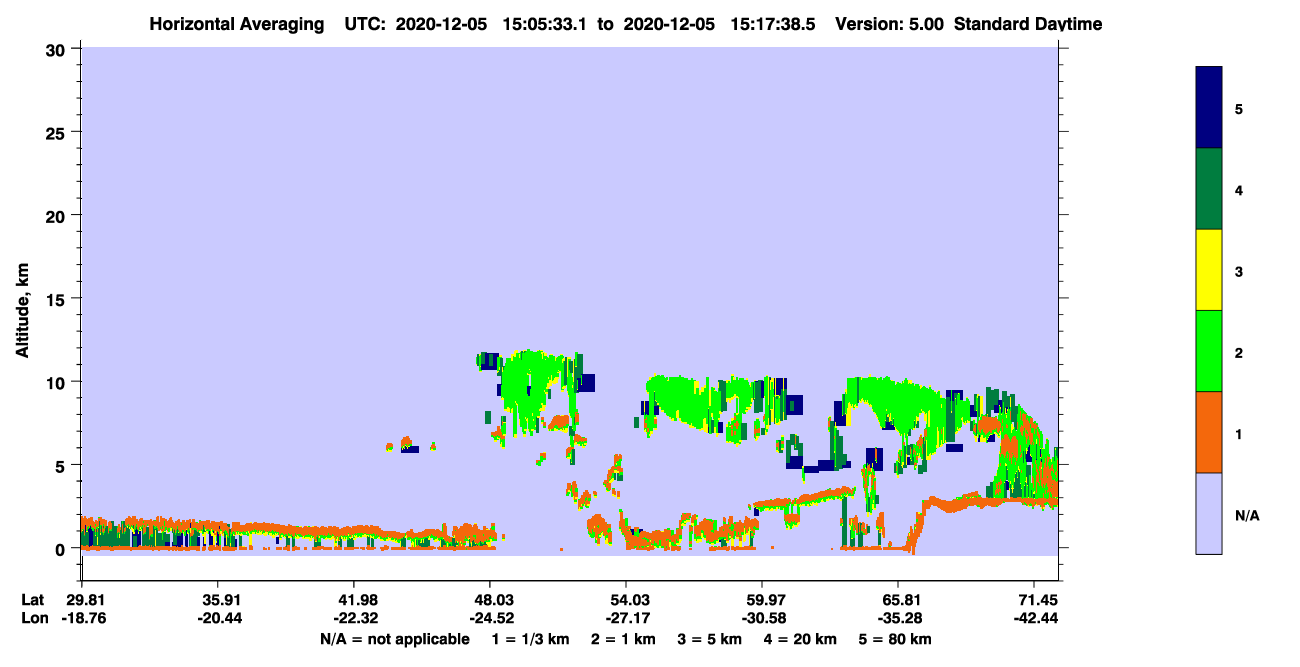Click the lavender N/A colorbar segment
Screen dimensions: 1300x667
[x=1209, y=513]
